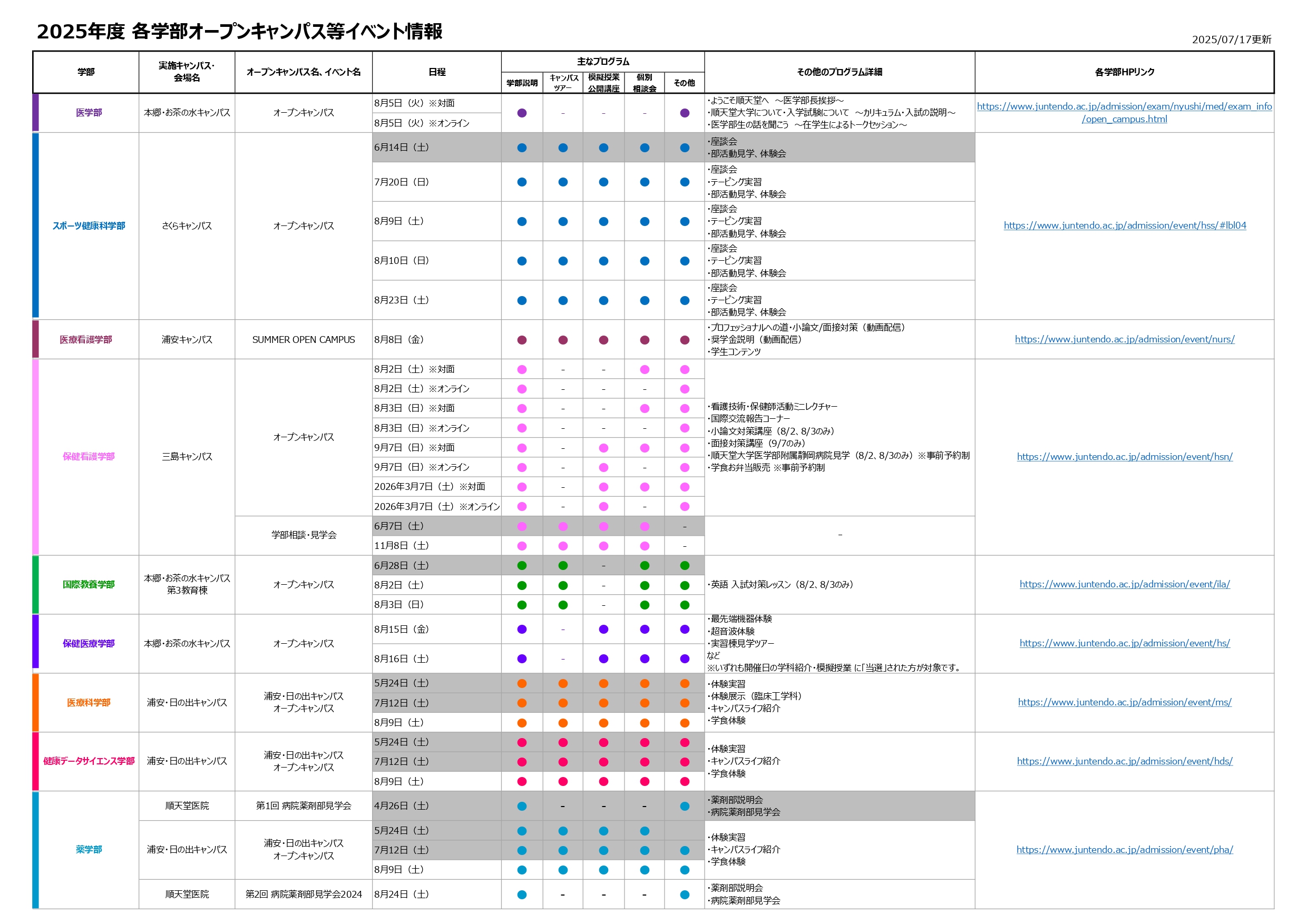Open the 医療看護学部 nurs event link
The image size is (1307, 924).
1125,339
